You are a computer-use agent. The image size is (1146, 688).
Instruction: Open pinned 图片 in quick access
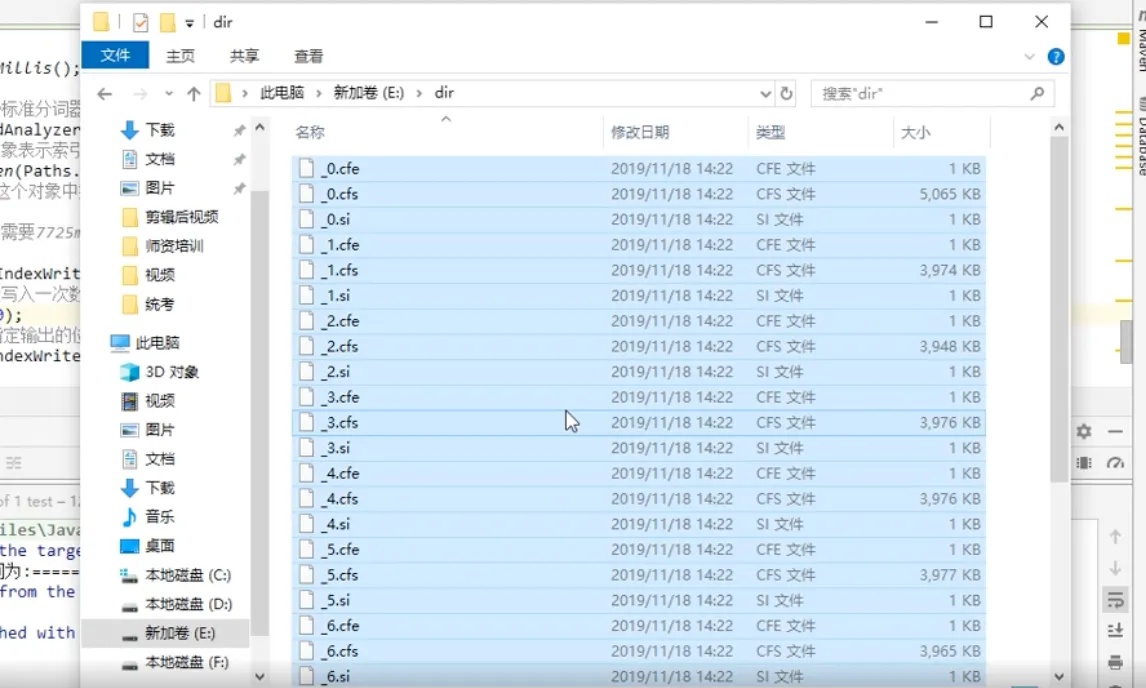coord(159,189)
